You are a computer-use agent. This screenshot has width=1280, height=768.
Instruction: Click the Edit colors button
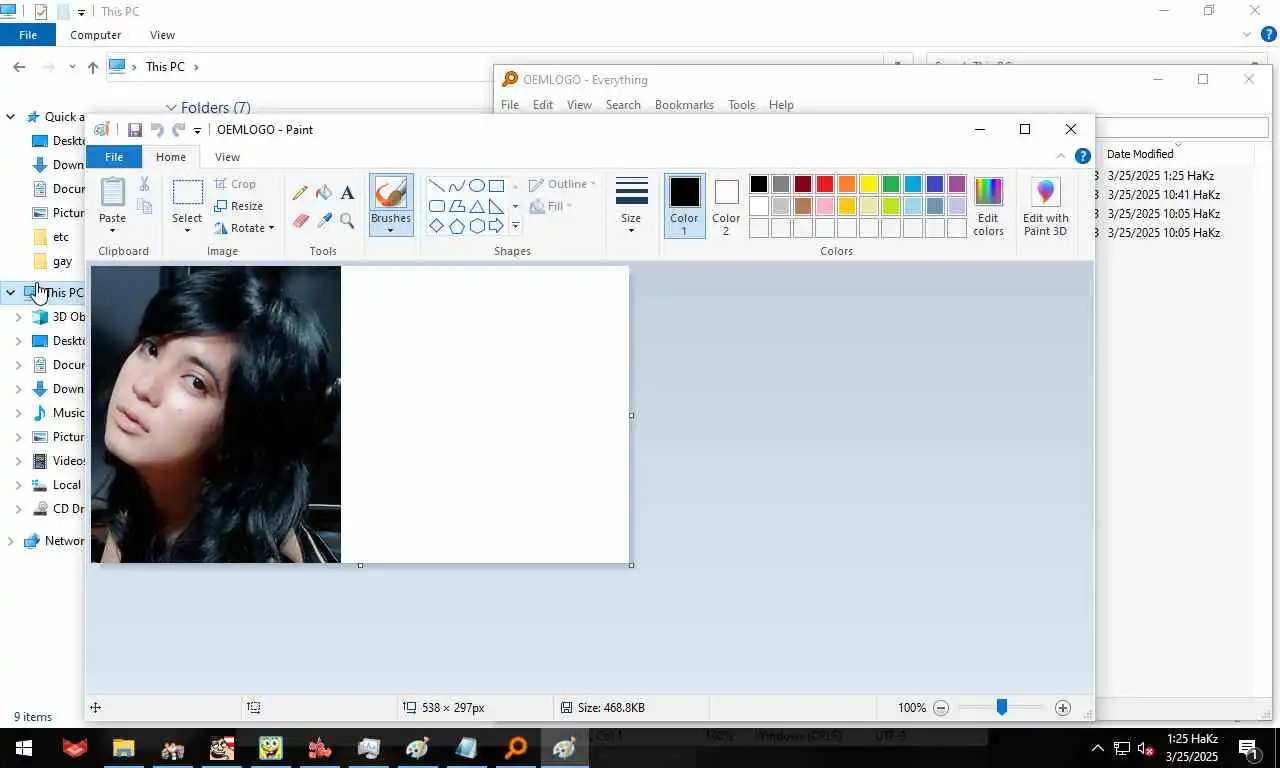[x=988, y=207]
